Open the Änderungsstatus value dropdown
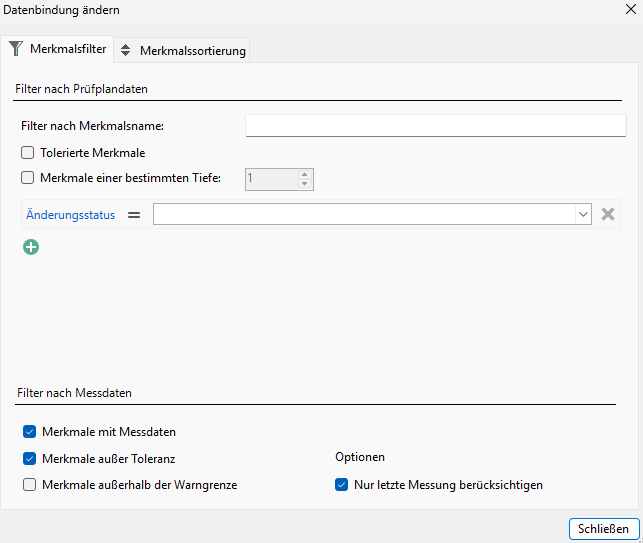This screenshot has width=643, height=543. pyautogui.click(x=583, y=214)
